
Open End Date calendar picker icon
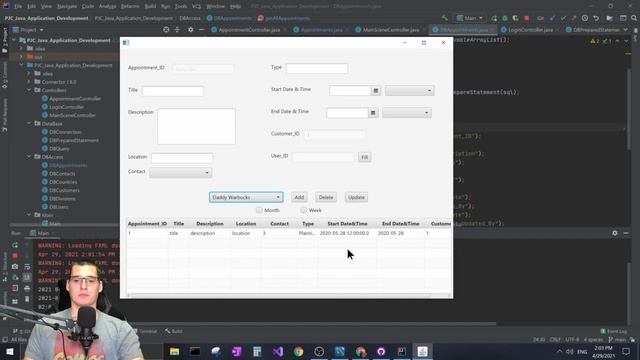tap(373, 113)
